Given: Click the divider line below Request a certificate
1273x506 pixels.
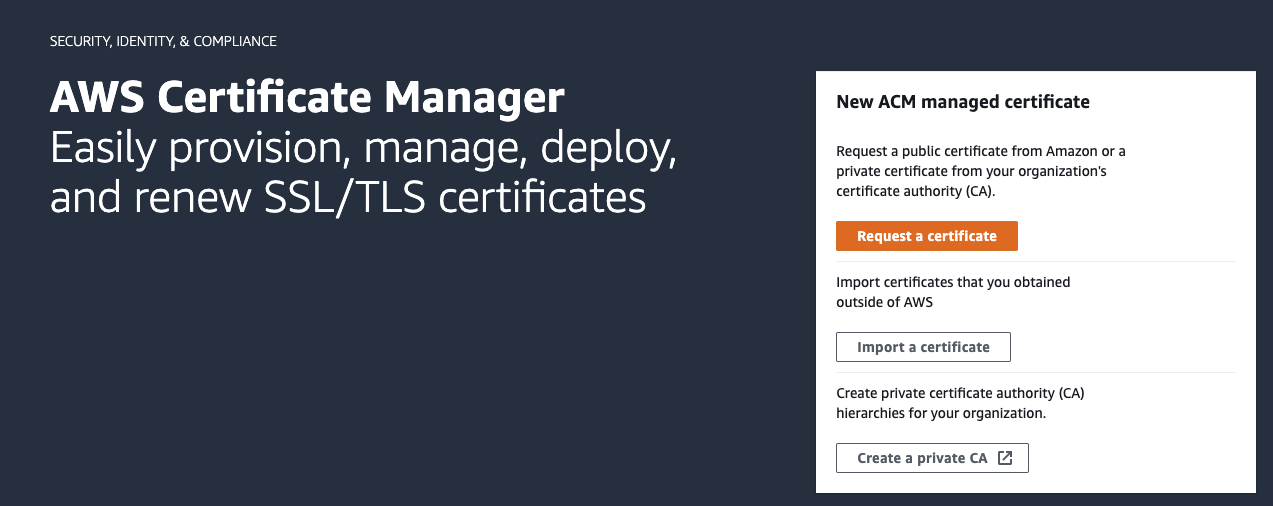Looking at the screenshot, I should (1035, 262).
